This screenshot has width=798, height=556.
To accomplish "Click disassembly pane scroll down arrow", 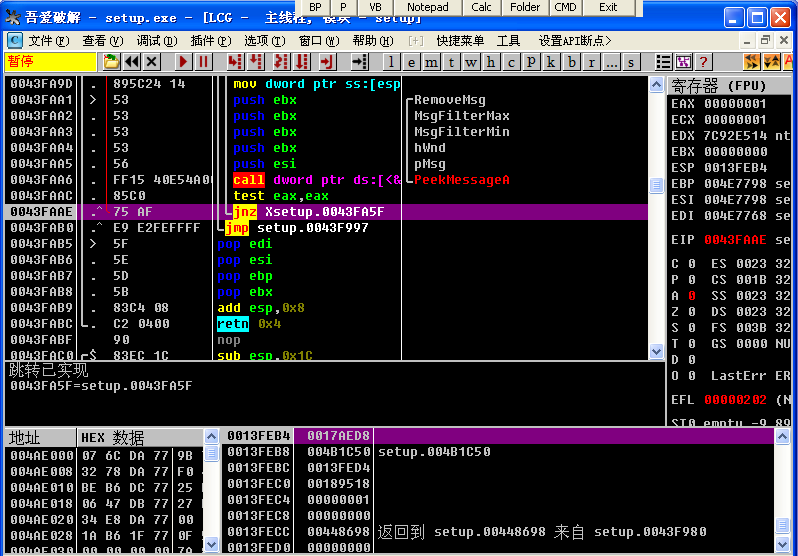I will (x=657, y=351).
